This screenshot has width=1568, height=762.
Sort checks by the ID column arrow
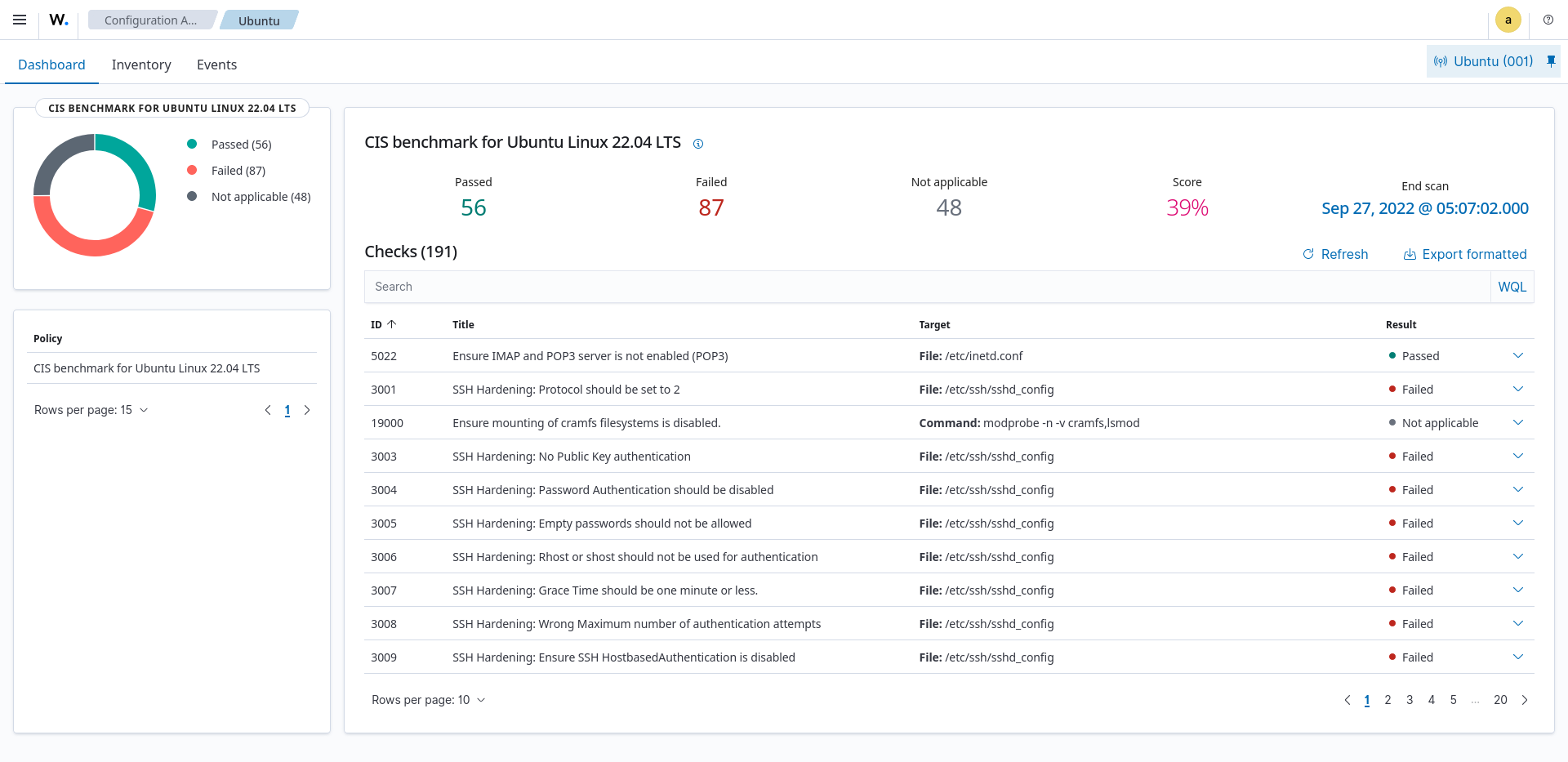click(393, 324)
